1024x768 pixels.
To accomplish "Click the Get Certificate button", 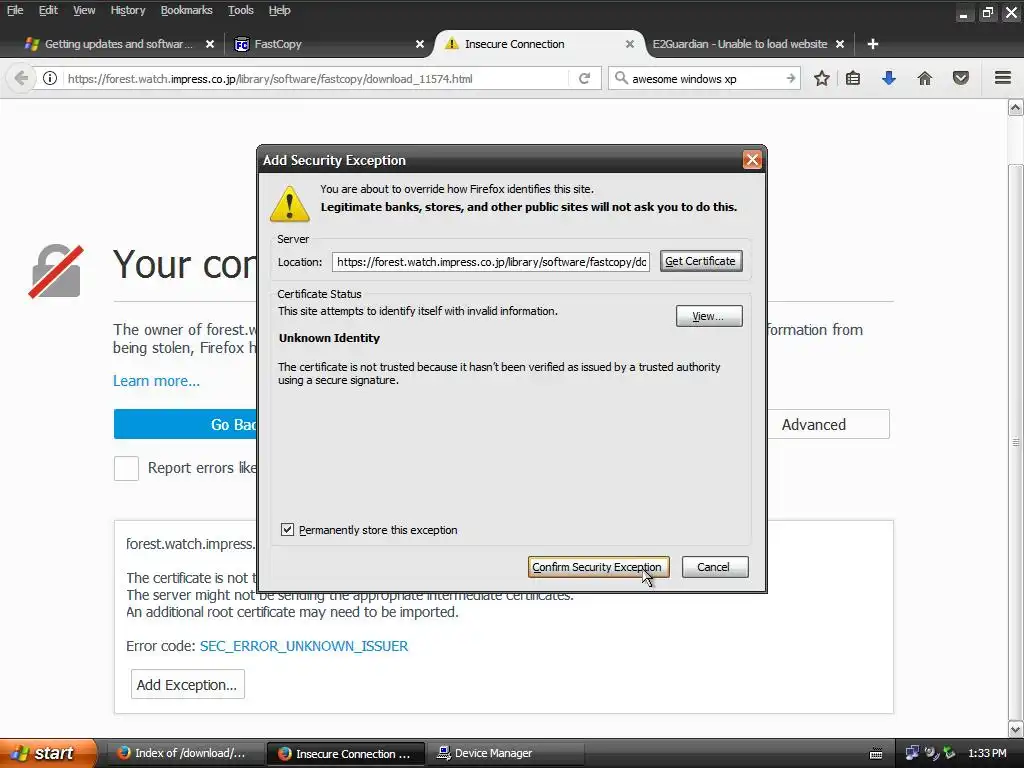I will 701,261.
